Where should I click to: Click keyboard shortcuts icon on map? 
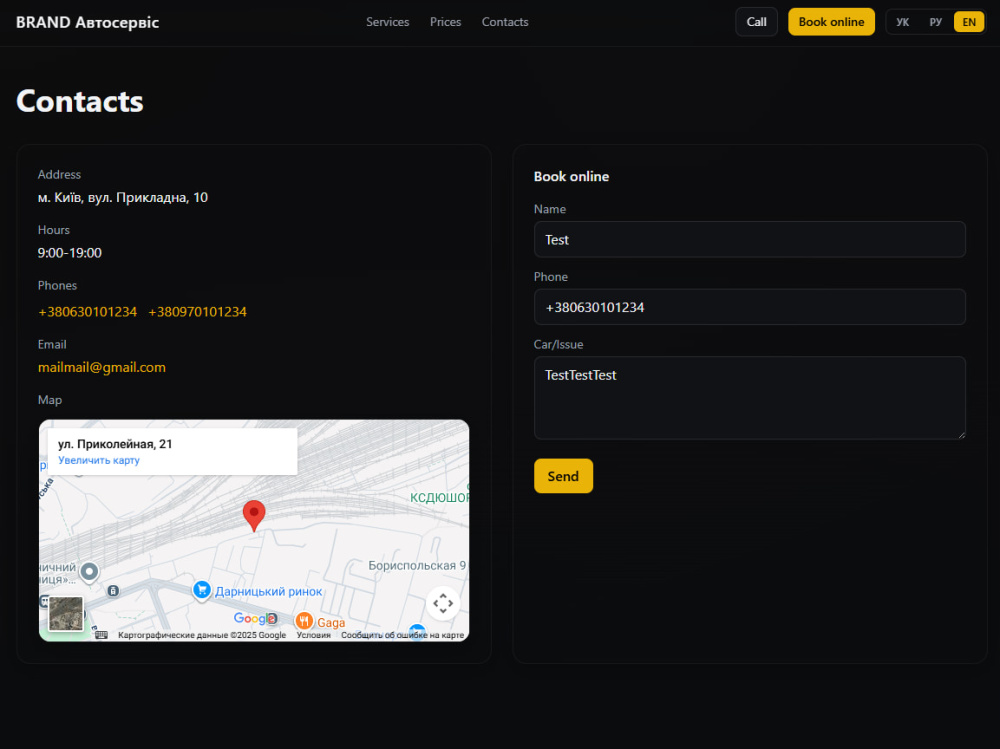tap(101, 635)
